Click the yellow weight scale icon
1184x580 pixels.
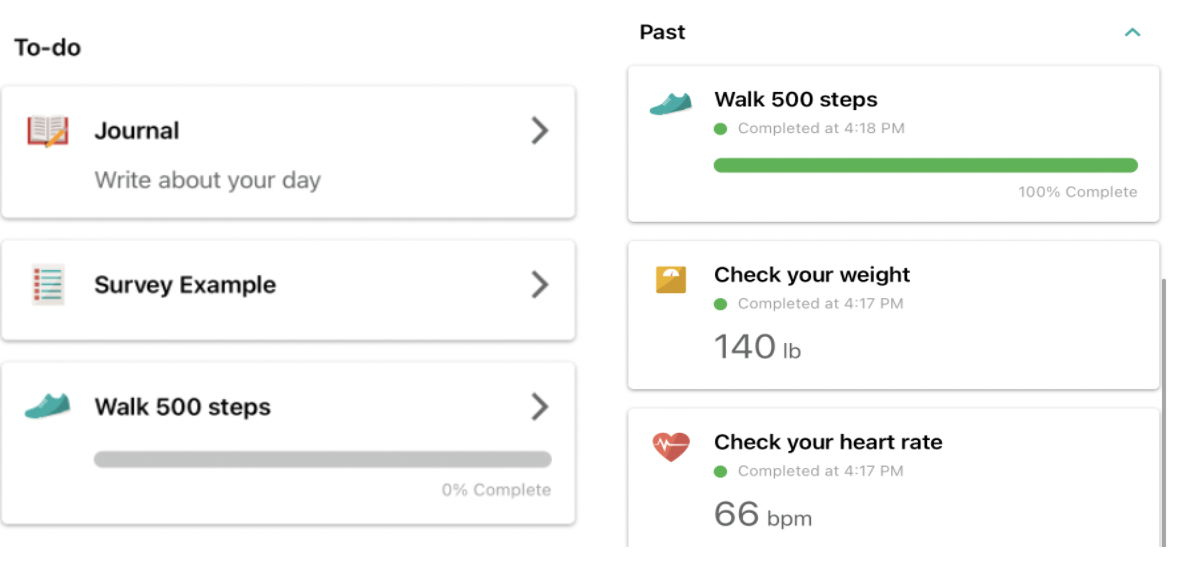click(671, 279)
